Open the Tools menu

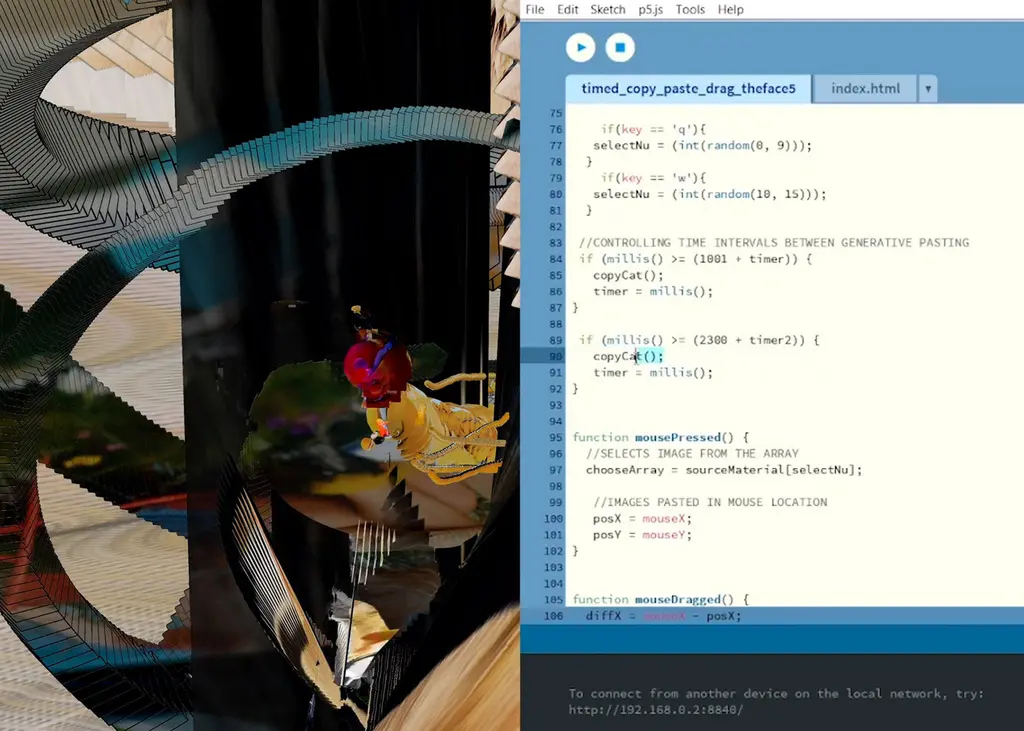tap(690, 9)
